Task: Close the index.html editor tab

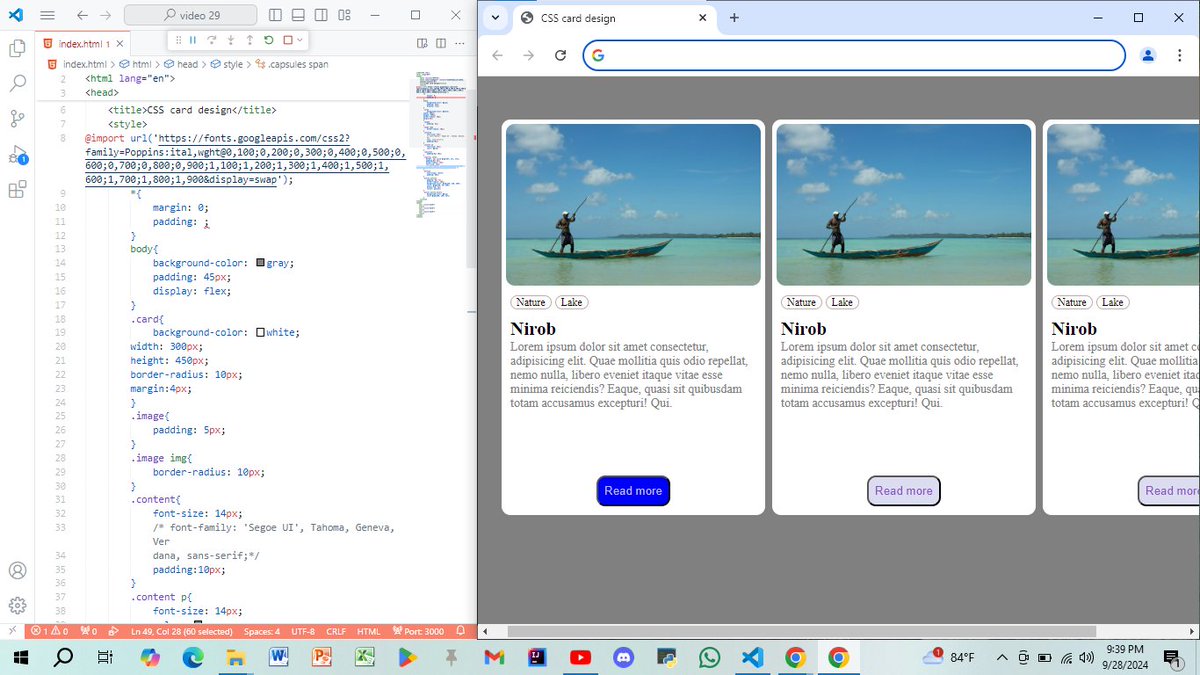Action: (x=121, y=44)
